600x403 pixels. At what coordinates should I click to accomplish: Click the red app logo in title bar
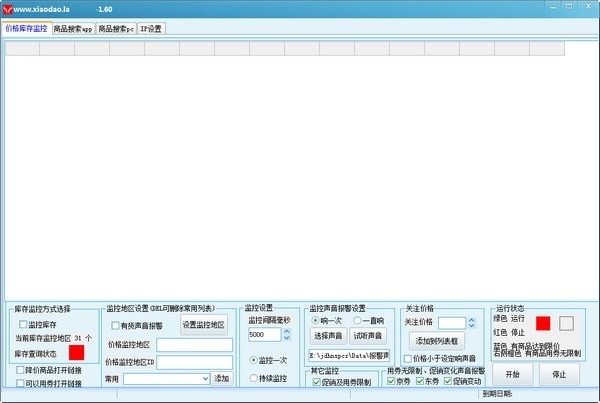pyautogui.click(x=7, y=9)
